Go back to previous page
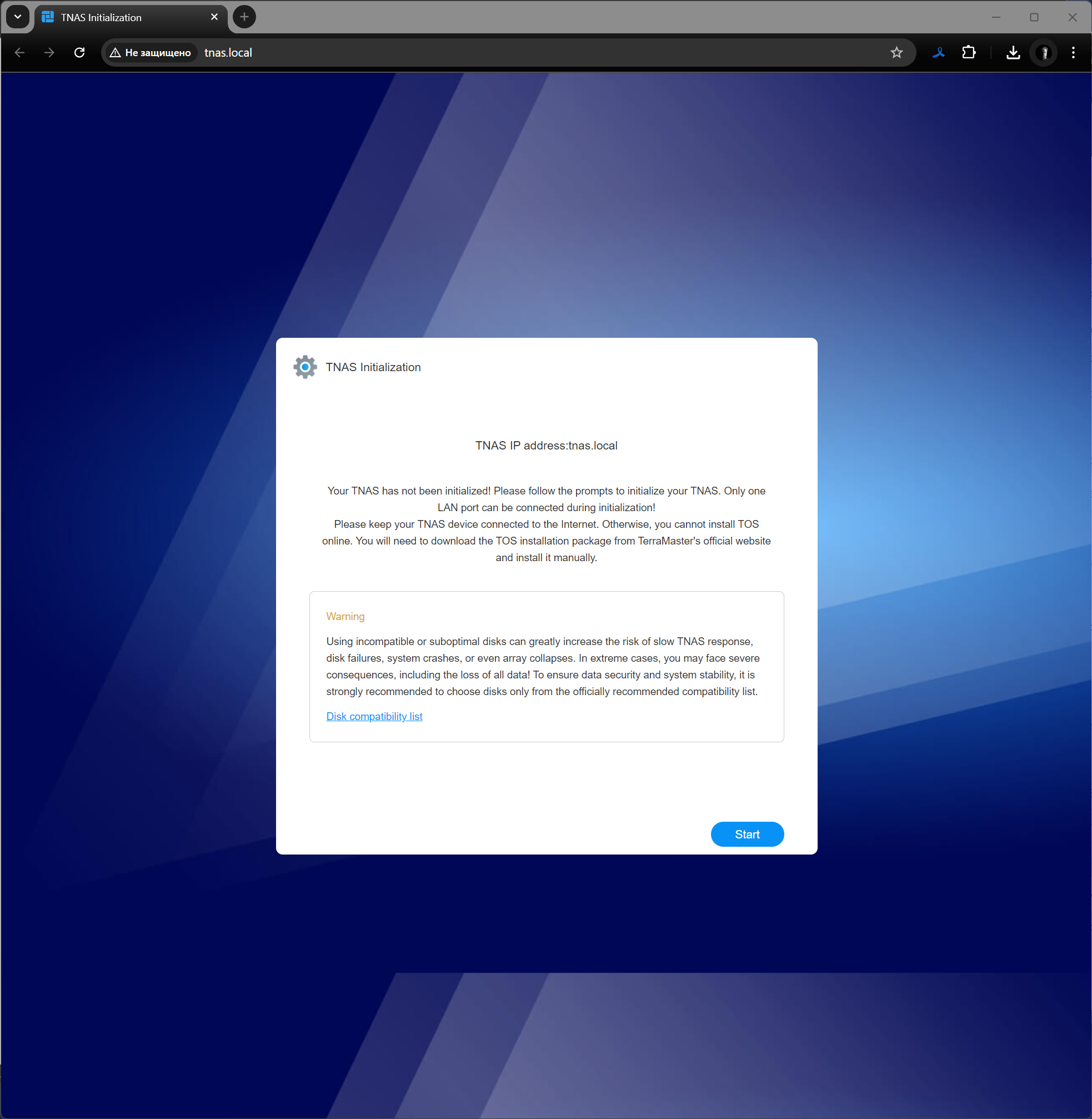The height and width of the screenshot is (1119, 1092). 19,53
